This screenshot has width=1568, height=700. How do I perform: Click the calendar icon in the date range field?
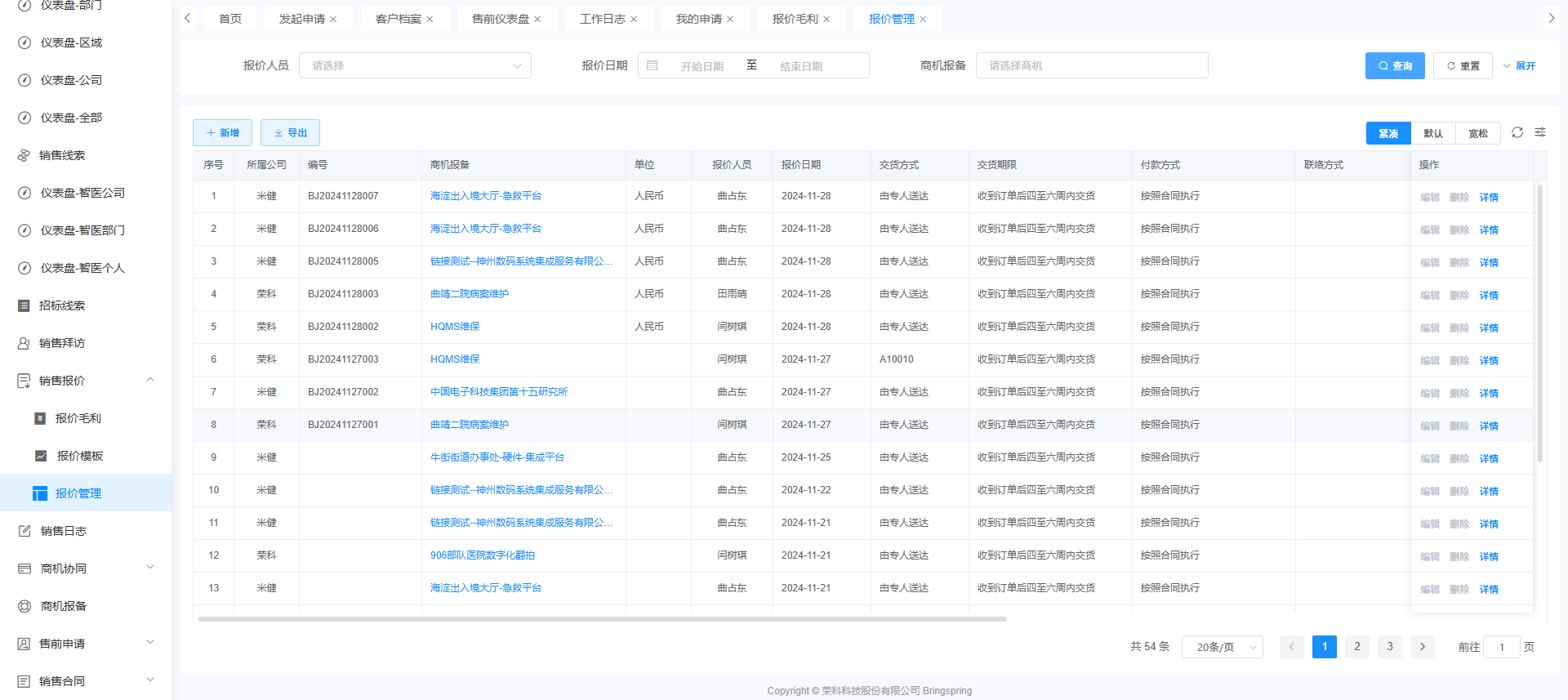coord(653,65)
